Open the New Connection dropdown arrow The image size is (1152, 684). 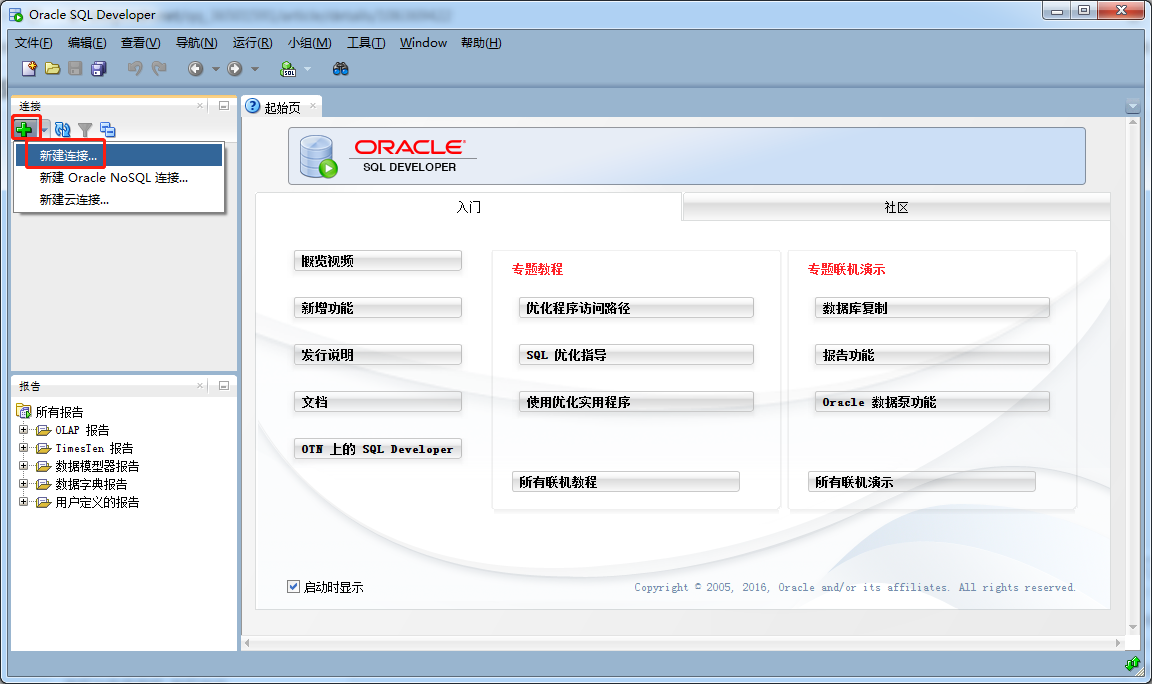coord(45,130)
